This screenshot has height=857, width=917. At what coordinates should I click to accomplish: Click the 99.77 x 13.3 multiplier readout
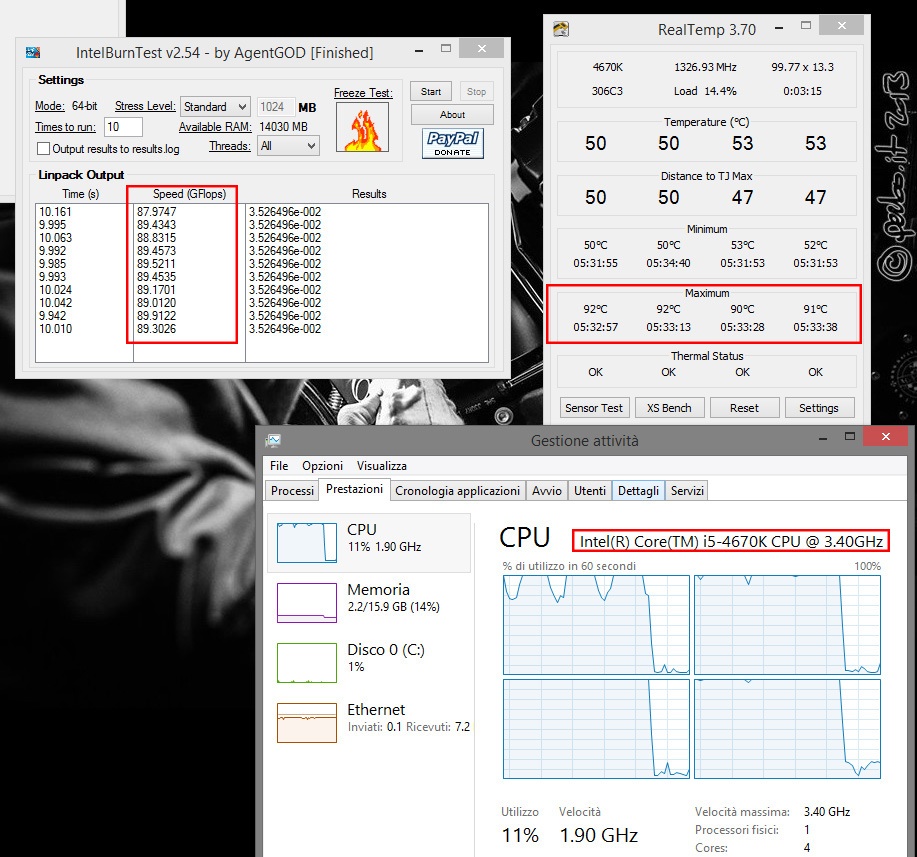tap(802, 67)
